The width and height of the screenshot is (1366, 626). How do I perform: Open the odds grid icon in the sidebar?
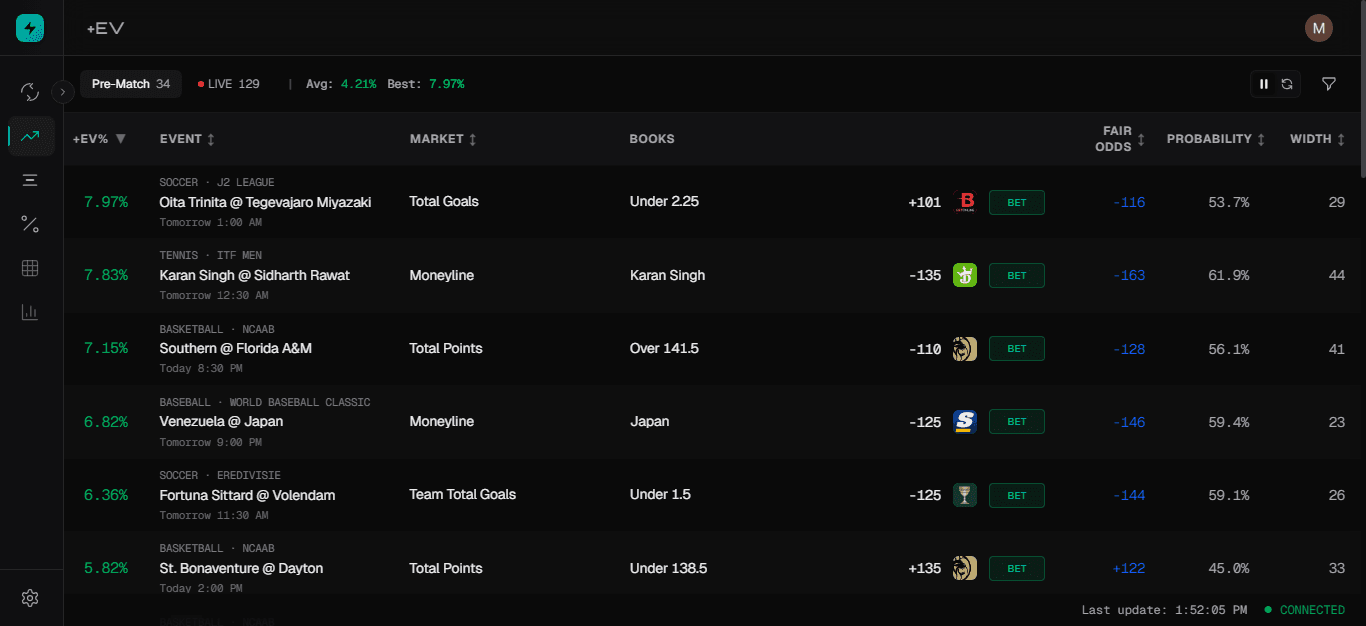30,267
